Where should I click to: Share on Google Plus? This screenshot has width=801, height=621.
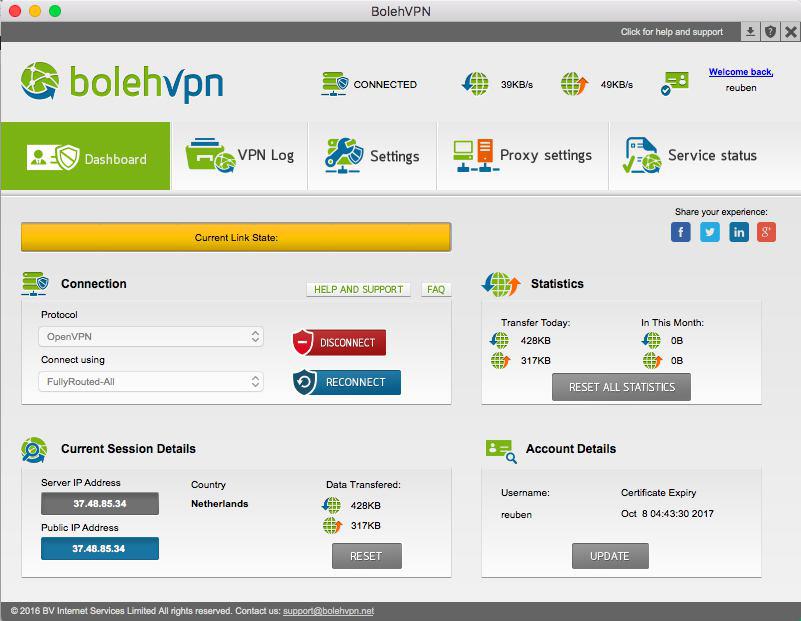click(x=766, y=232)
